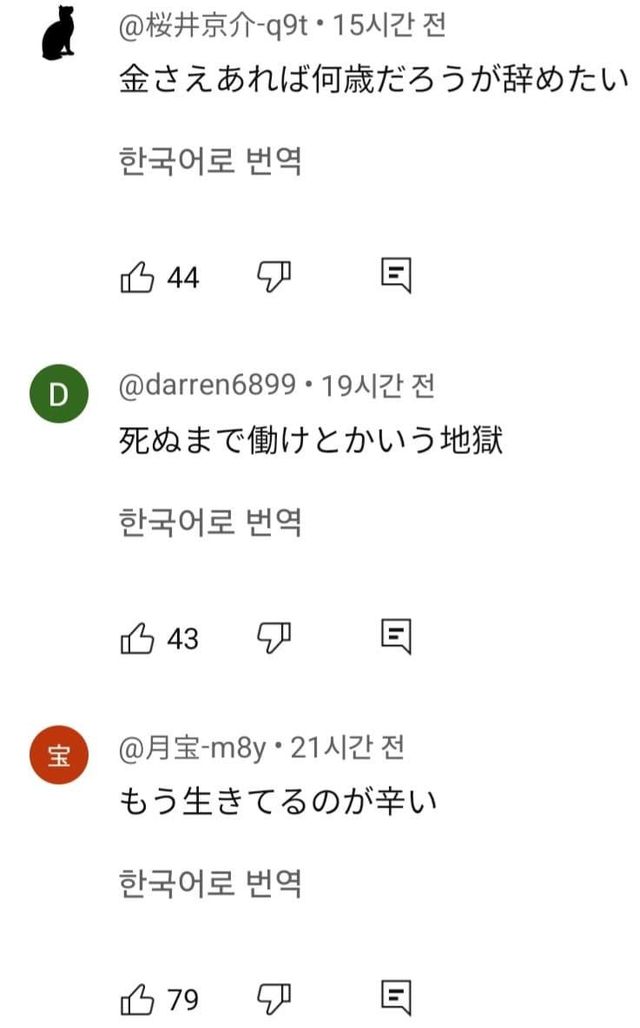Translate the first comment to Korean
The width and height of the screenshot is (640, 1028).
pyautogui.click(x=210, y=161)
